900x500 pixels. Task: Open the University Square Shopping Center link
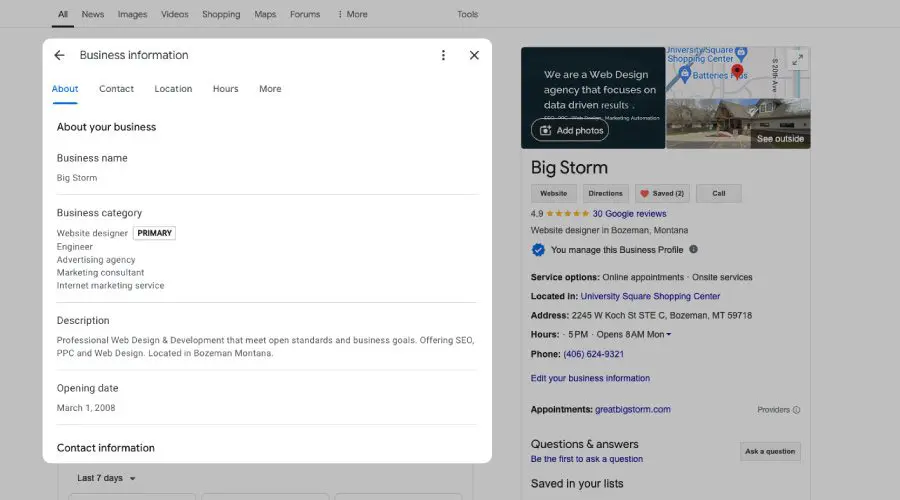click(x=650, y=296)
